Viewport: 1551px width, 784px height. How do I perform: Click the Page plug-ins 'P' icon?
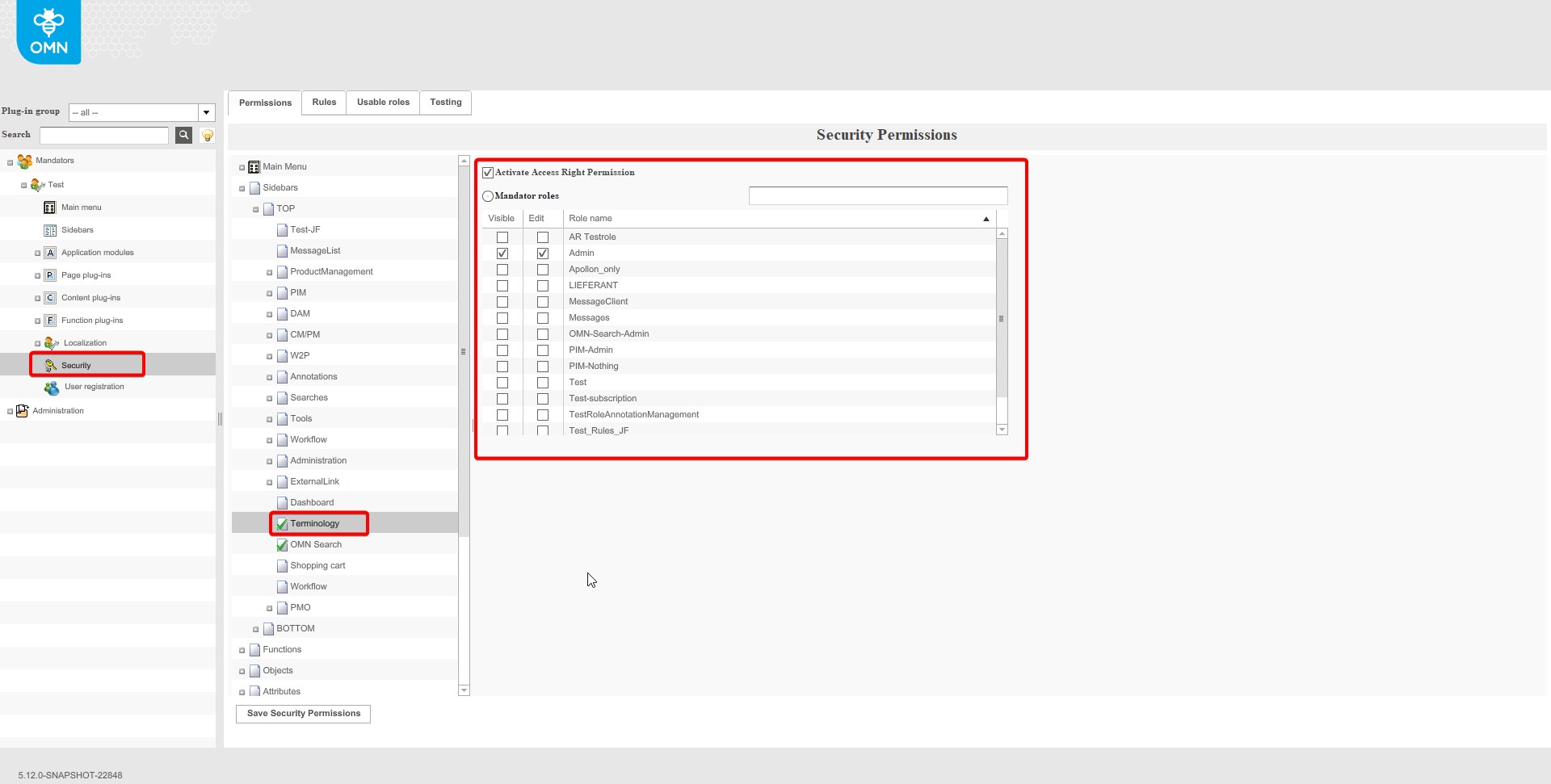click(x=50, y=275)
